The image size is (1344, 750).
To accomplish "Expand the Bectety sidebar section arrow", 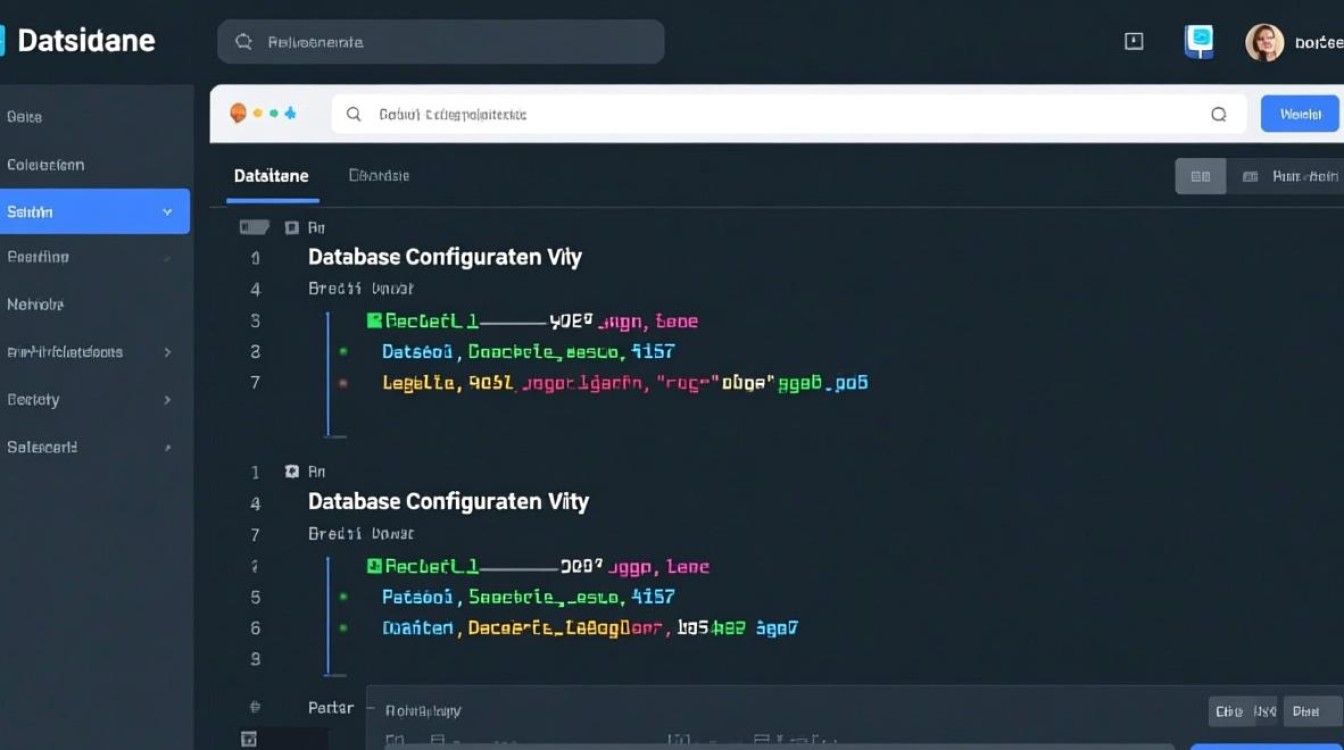I will (x=167, y=400).
